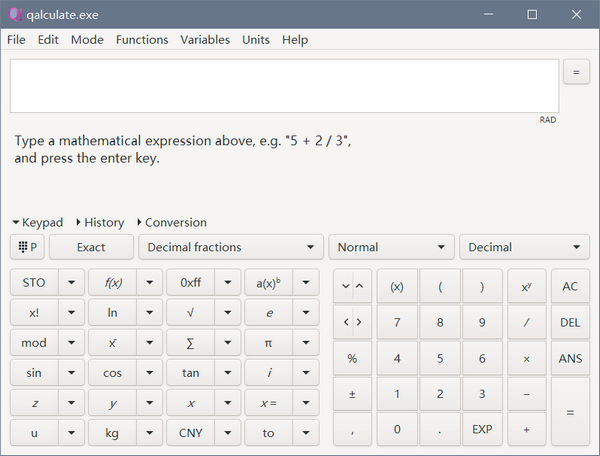Viewport: 600px width, 456px height.
Task: Open the Decimal fractions dropdown
Action: pyautogui.click(x=231, y=247)
